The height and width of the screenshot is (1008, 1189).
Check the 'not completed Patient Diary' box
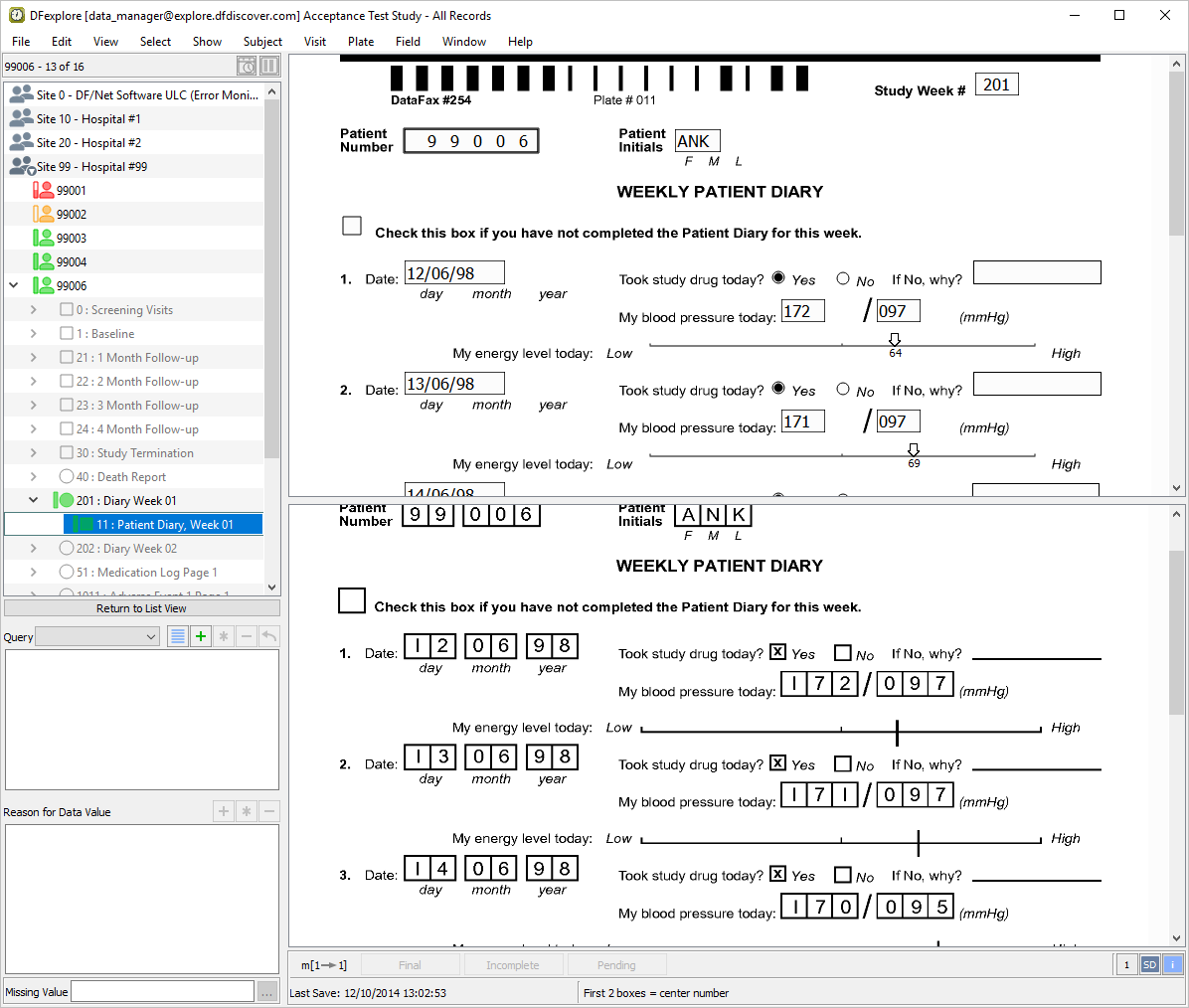[352, 226]
